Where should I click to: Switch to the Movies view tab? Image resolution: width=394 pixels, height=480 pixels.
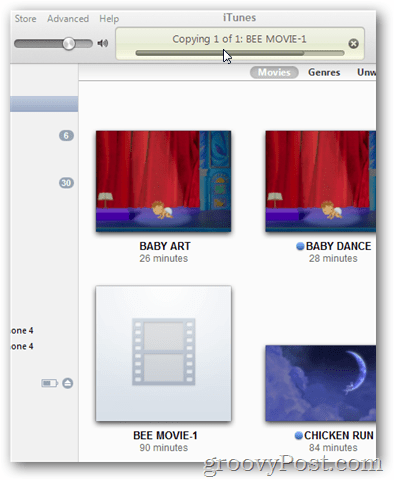(274, 72)
